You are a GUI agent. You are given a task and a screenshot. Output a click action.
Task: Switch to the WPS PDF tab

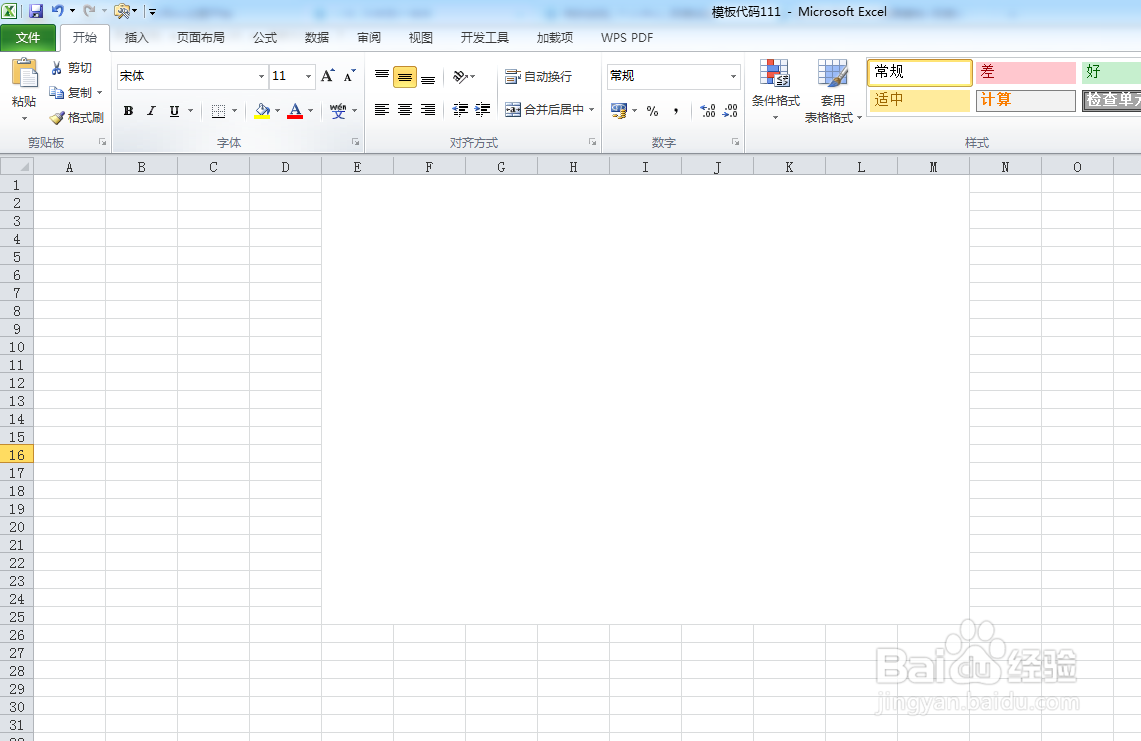coord(627,38)
